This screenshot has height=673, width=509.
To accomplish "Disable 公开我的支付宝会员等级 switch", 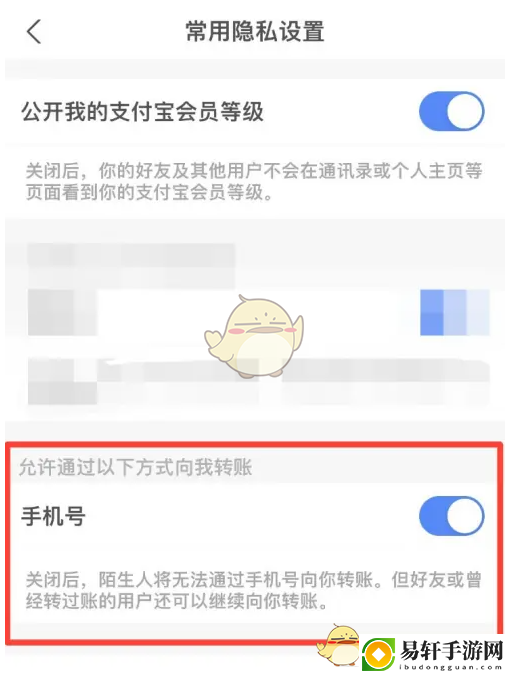I will [x=451, y=111].
